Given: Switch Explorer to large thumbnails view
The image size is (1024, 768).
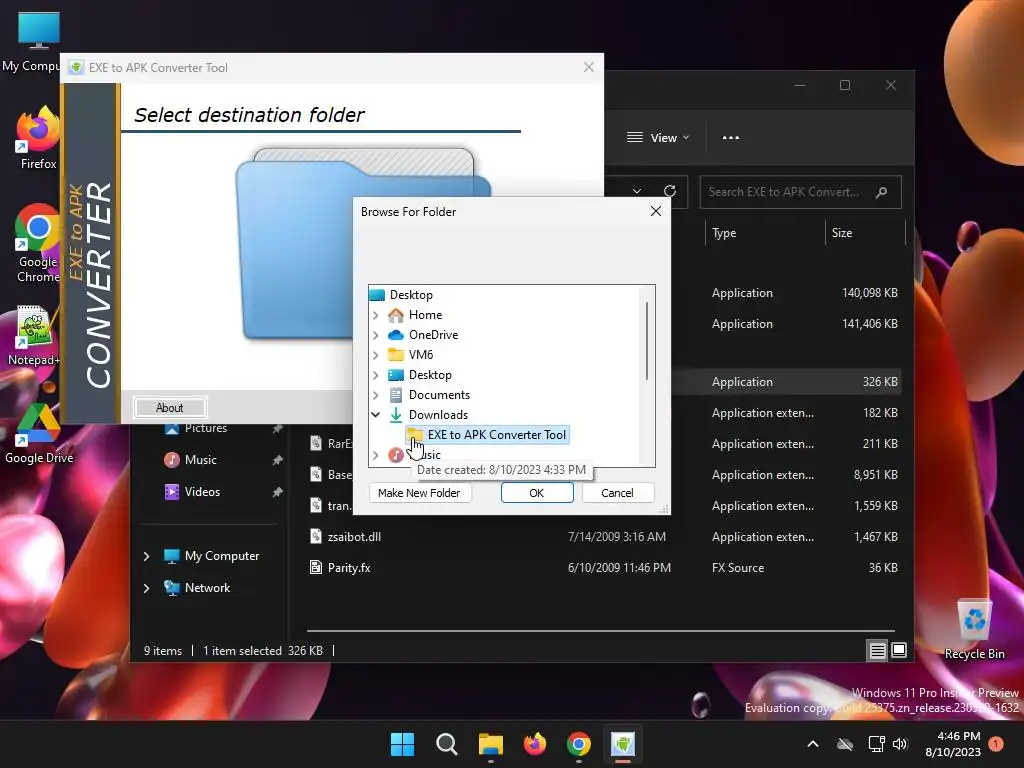Looking at the screenshot, I should pyautogui.click(x=899, y=650).
